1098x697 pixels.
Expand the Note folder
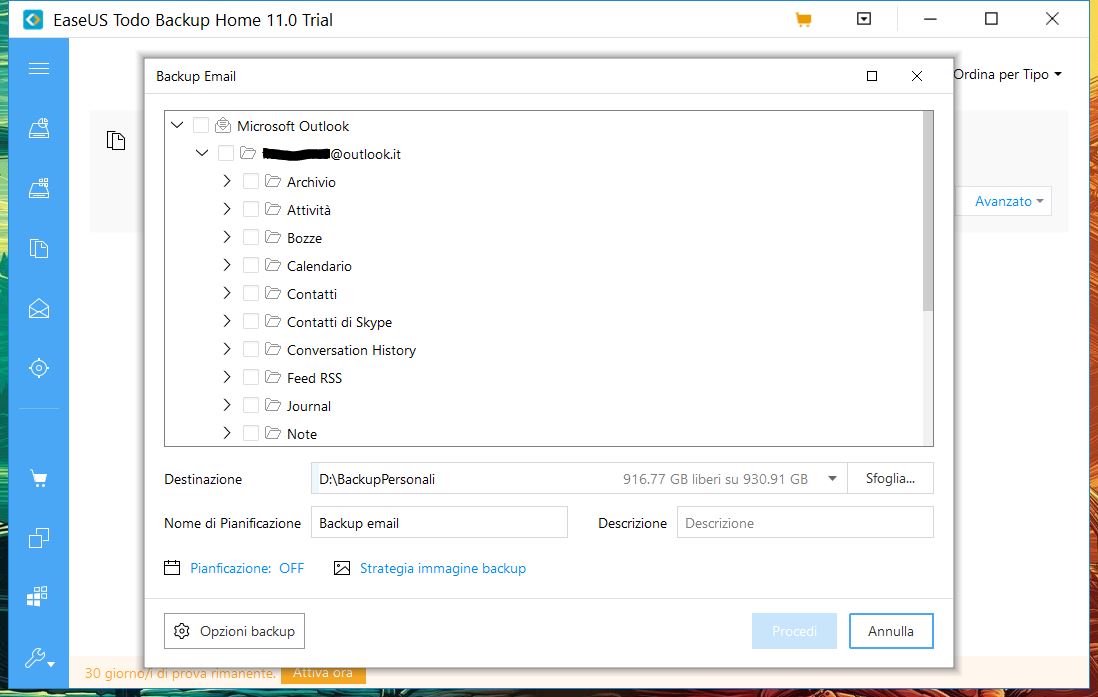pos(227,433)
